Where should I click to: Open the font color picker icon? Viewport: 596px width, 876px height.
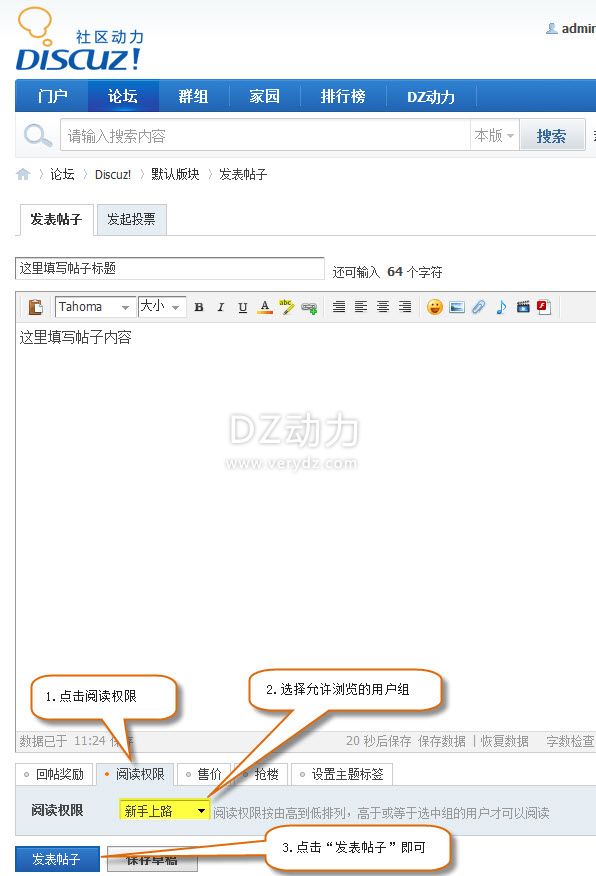tap(265, 307)
